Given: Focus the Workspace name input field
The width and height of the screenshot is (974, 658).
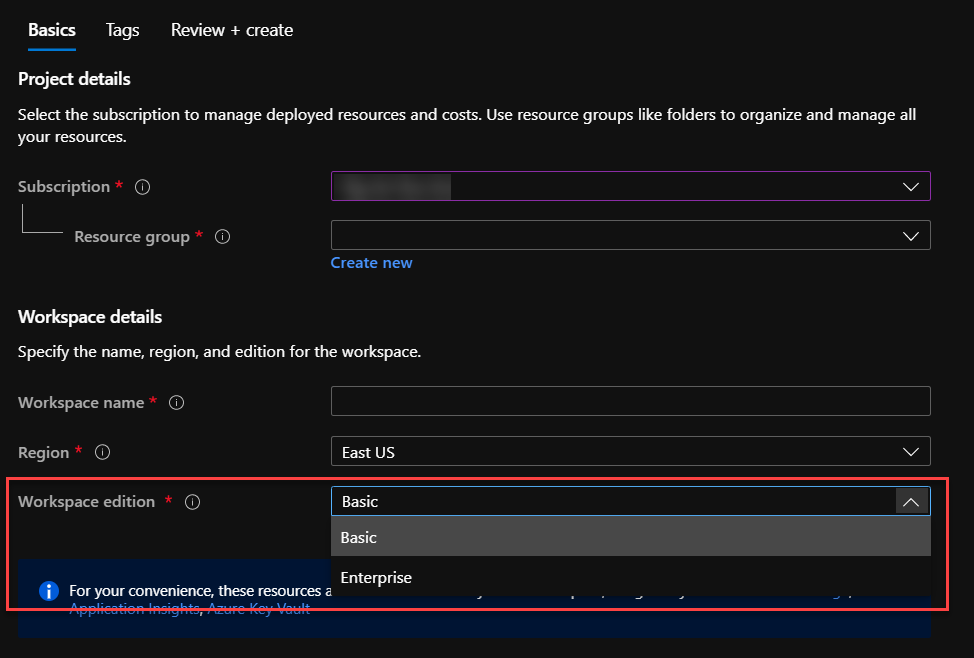Looking at the screenshot, I should coord(630,401).
